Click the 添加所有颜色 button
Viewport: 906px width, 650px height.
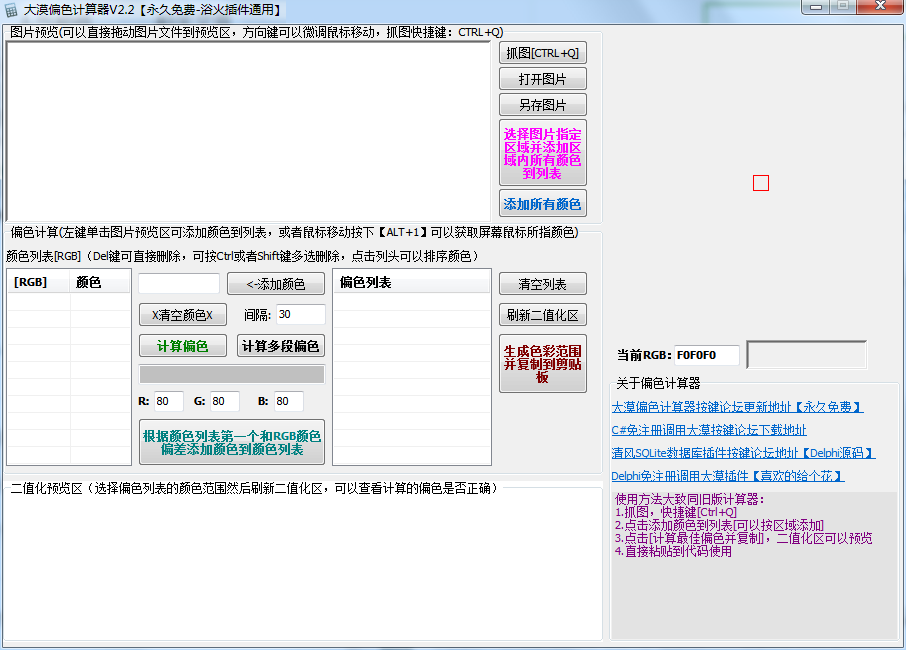click(543, 203)
